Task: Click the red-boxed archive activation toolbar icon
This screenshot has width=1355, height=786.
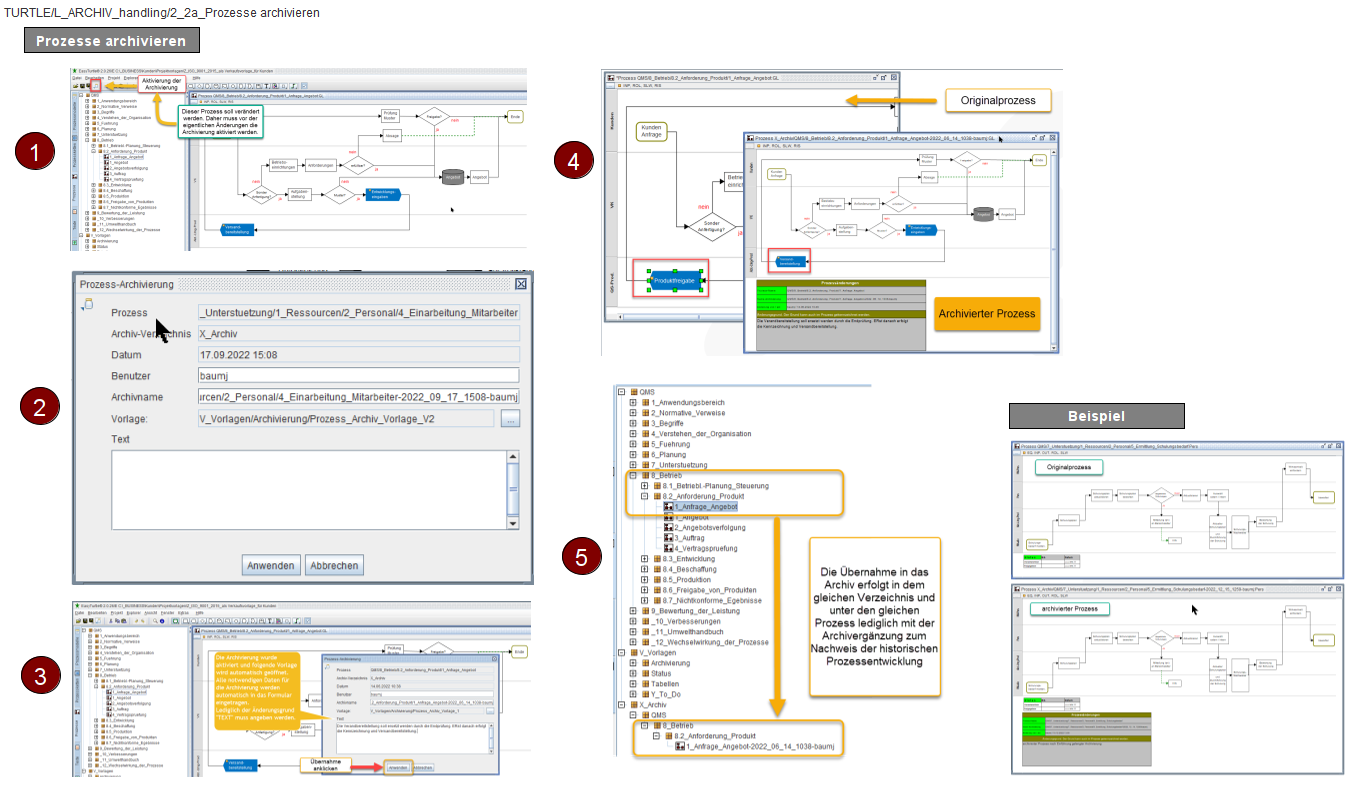Action: click(x=95, y=86)
